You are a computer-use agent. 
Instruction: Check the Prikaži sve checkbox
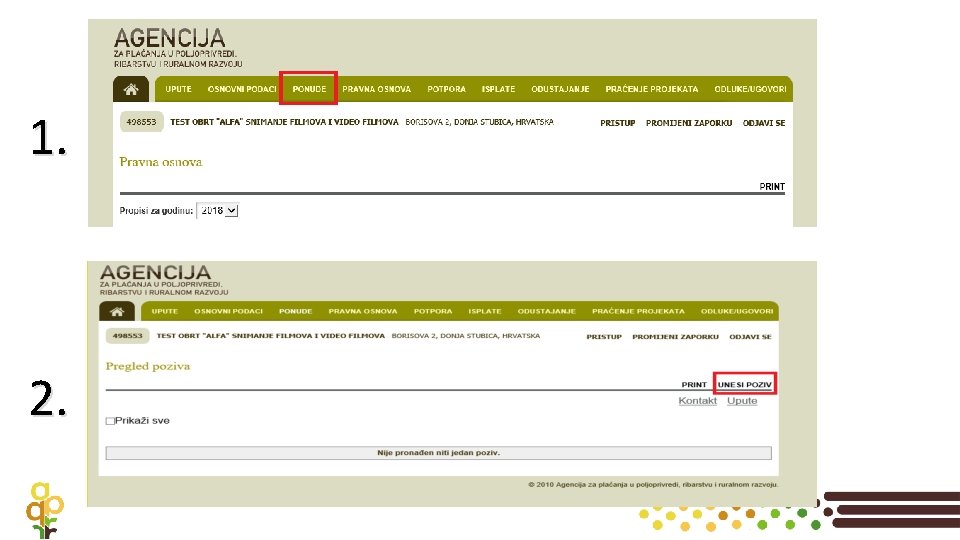[110, 421]
